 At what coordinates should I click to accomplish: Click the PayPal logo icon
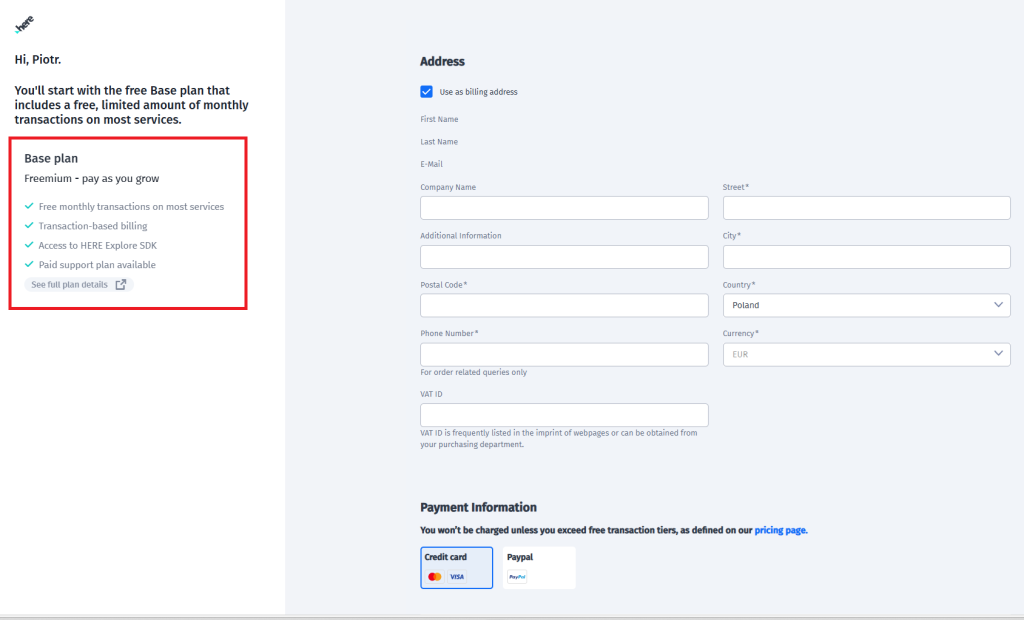(517, 577)
